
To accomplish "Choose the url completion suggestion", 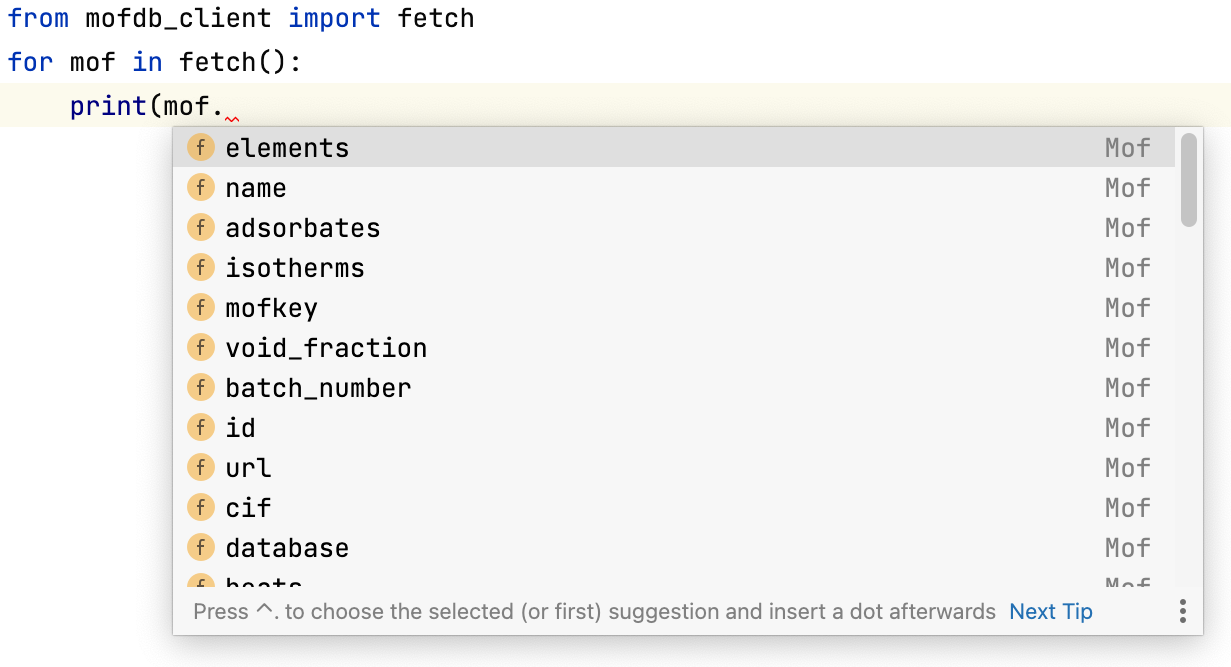I will (x=248, y=468).
